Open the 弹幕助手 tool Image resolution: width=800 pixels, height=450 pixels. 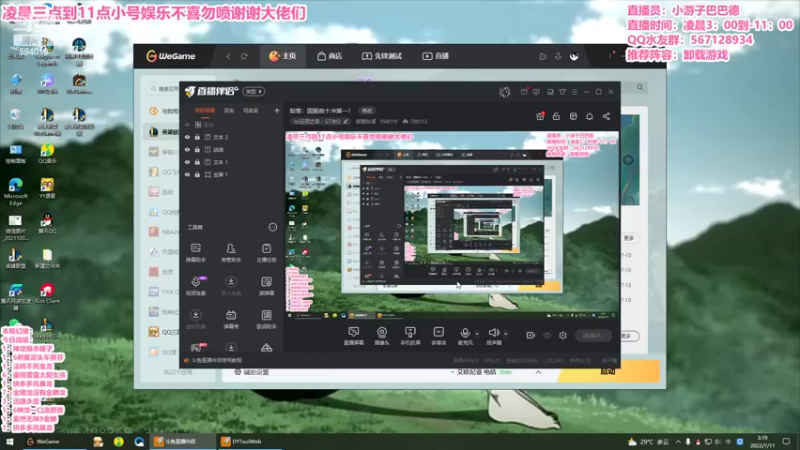pos(195,253)
